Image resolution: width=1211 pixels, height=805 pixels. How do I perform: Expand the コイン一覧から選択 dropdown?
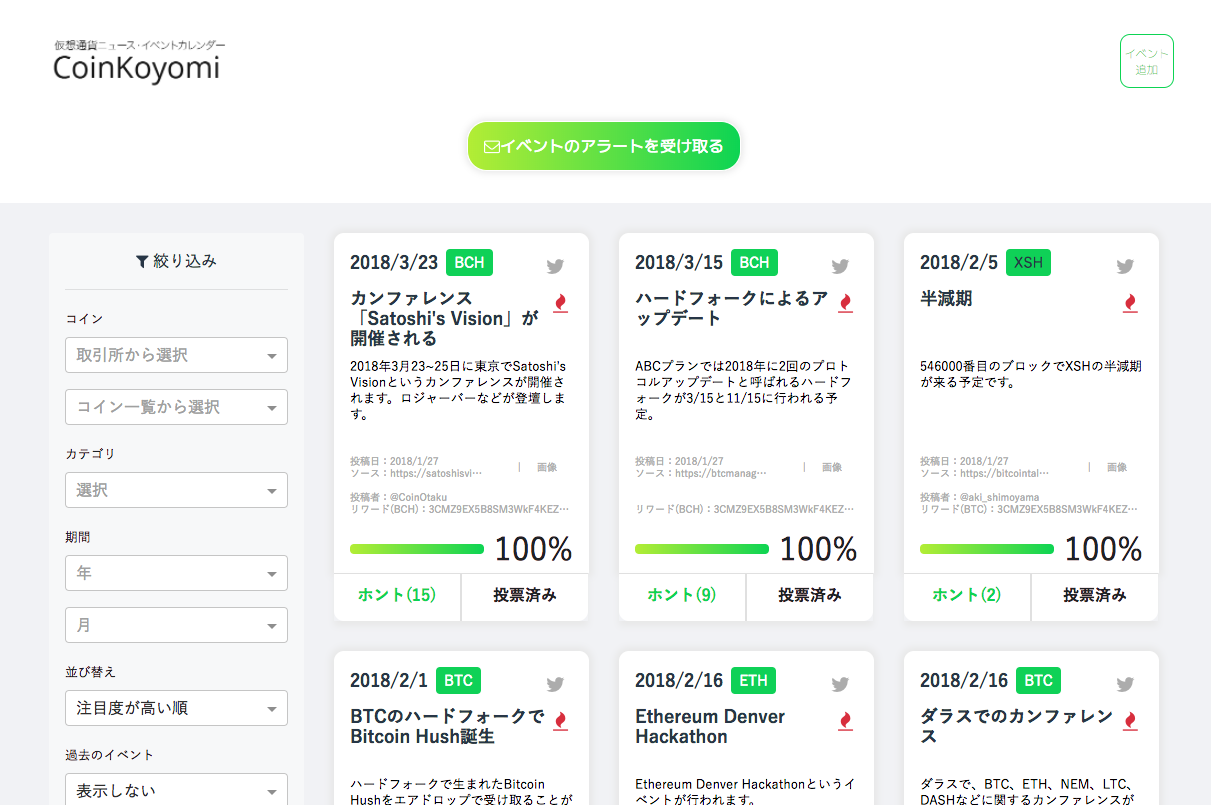point(176,407)
